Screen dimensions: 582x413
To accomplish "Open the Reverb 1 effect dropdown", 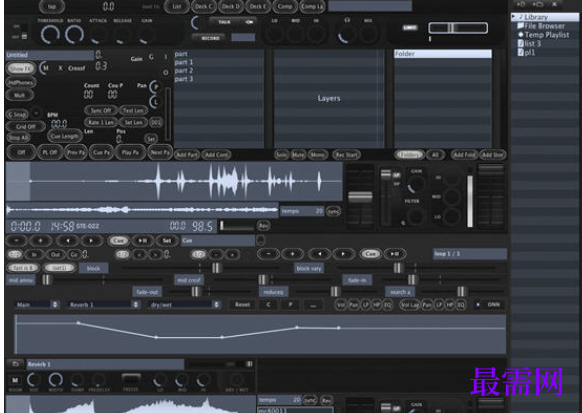I will [x=104, y=305].
